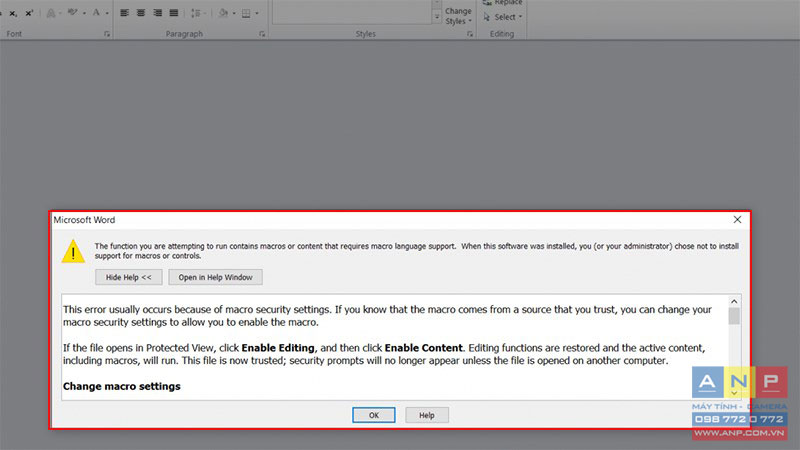Open the text highlight color dropdown arrow
The image size is (800, 450).
(84, 13)
